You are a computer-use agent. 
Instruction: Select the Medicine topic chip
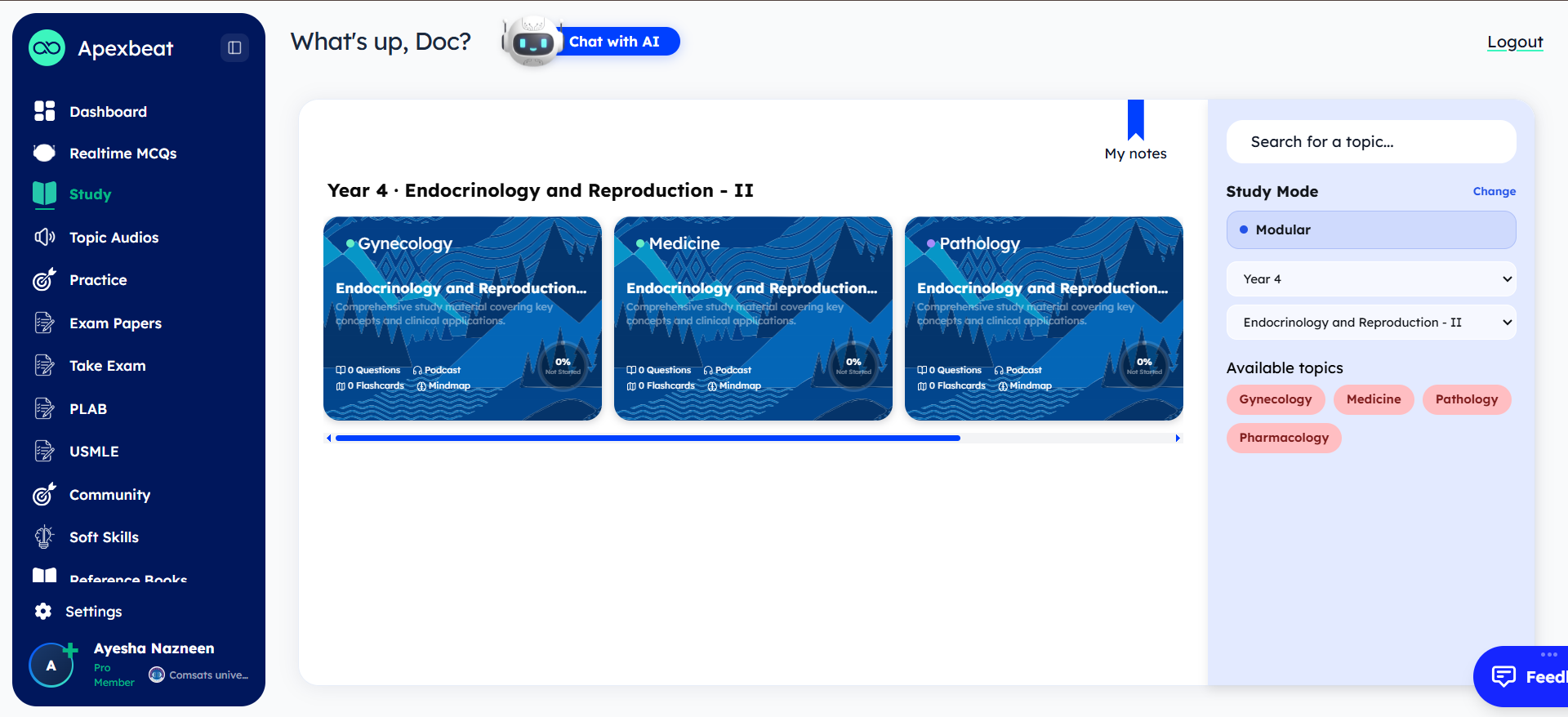[1373, 399]
